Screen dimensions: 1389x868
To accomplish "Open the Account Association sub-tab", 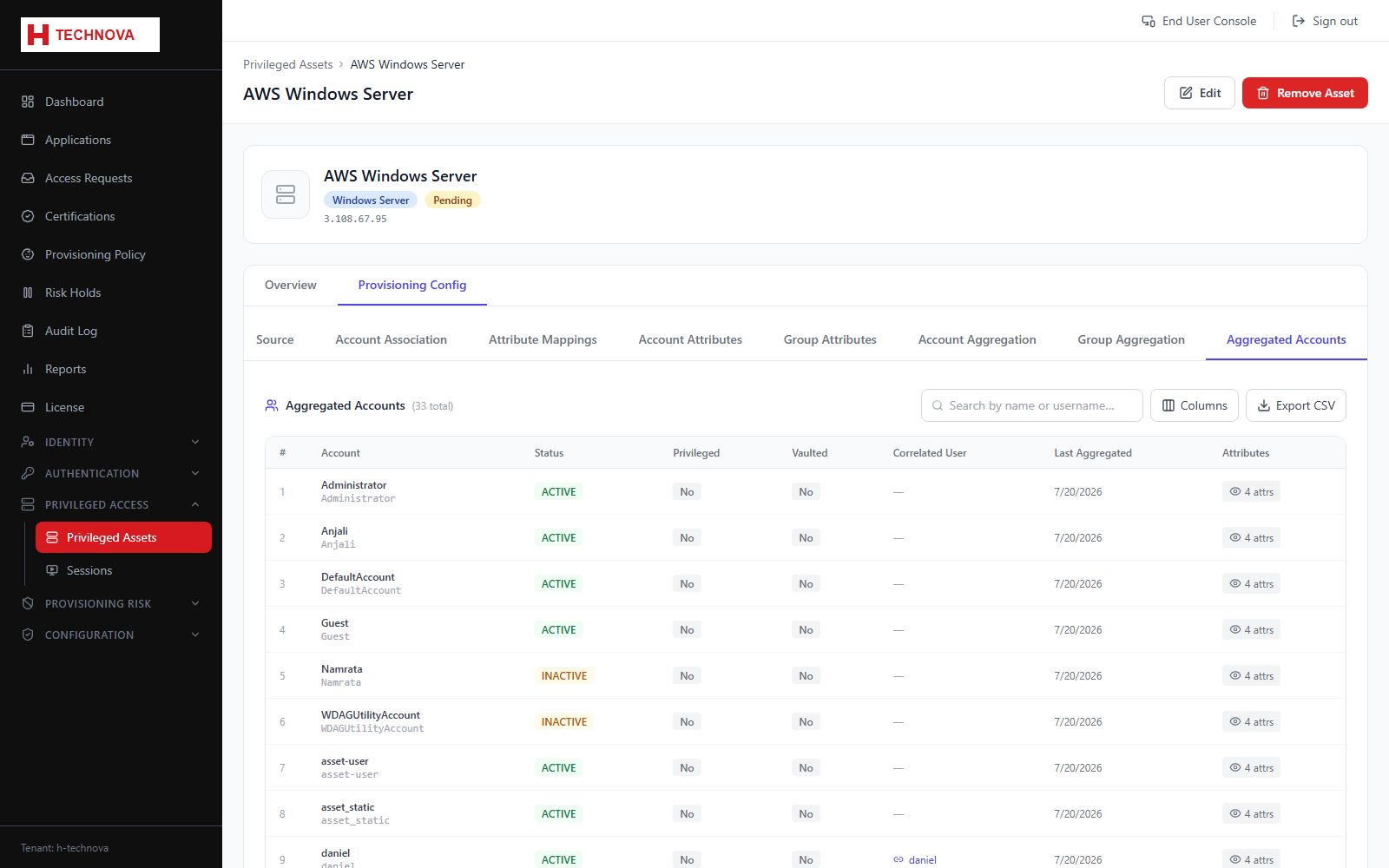I will coord(392,339).
